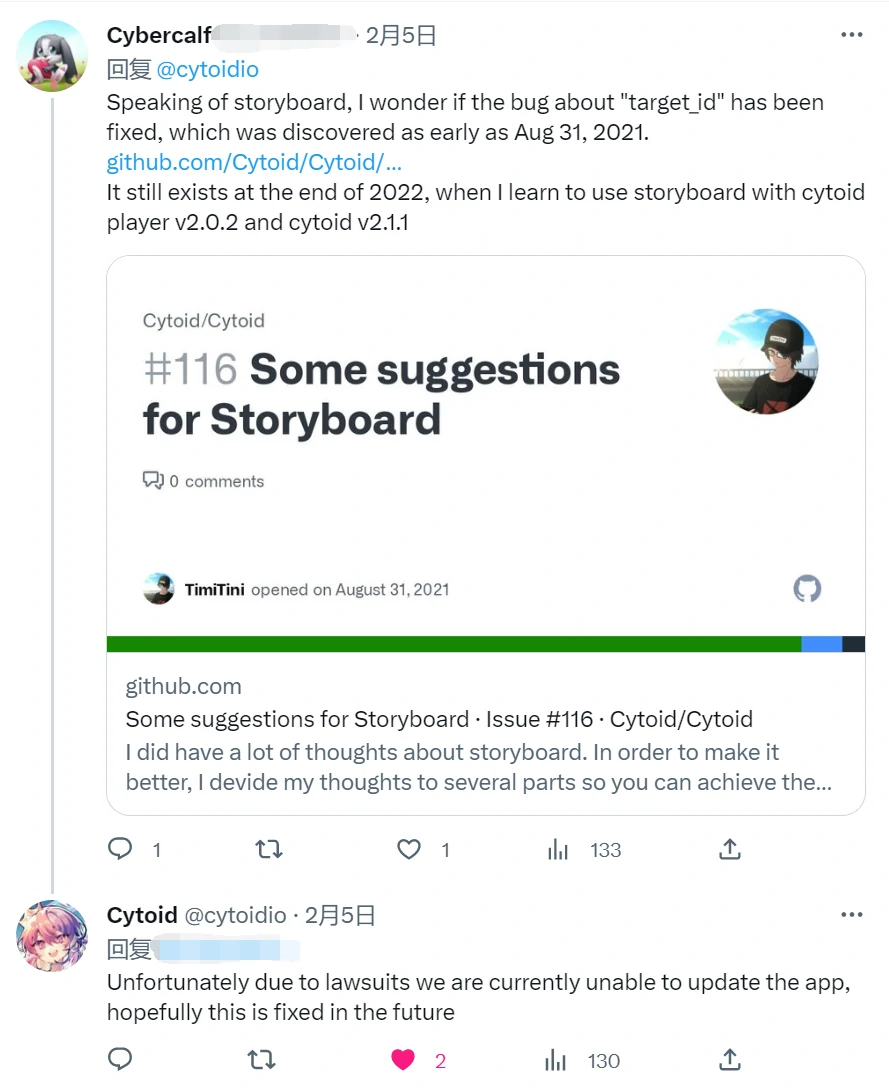Open more options on Cytoid's reply
The image size is (889, 1090).
pos(851,915)
